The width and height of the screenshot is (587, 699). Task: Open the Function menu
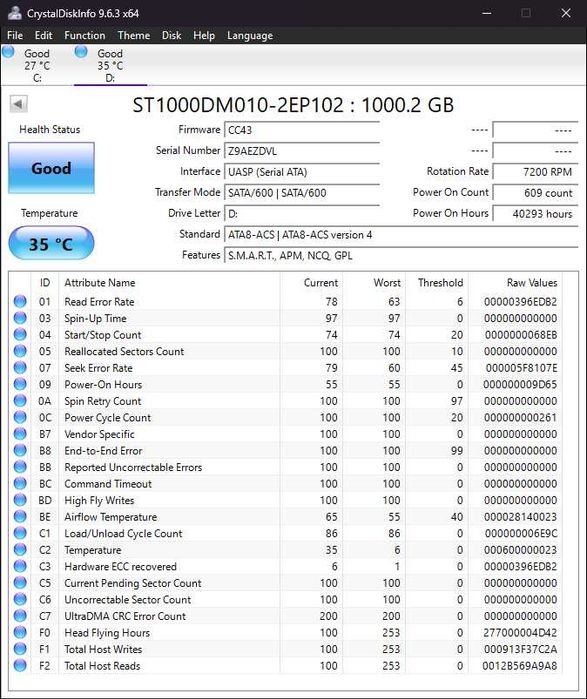point(85,35)
